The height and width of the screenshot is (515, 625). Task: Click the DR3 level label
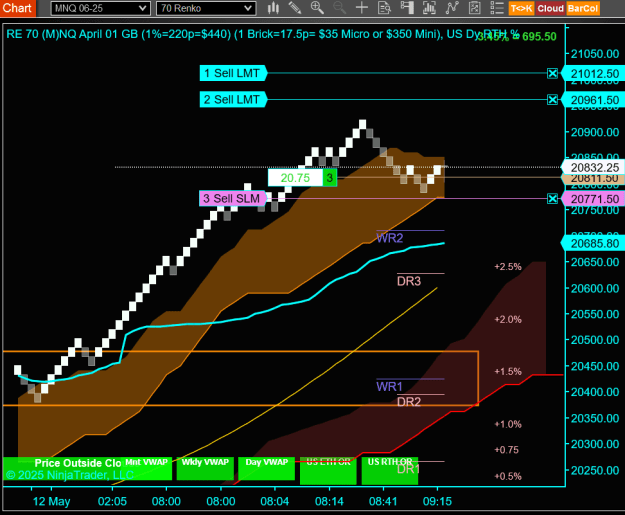click(x=409, y=281)
